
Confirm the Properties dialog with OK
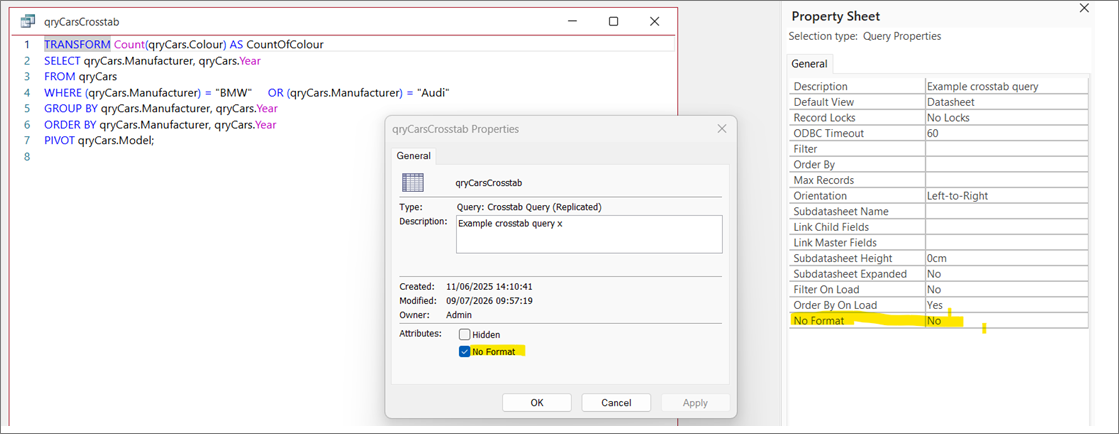pos(537,403)
